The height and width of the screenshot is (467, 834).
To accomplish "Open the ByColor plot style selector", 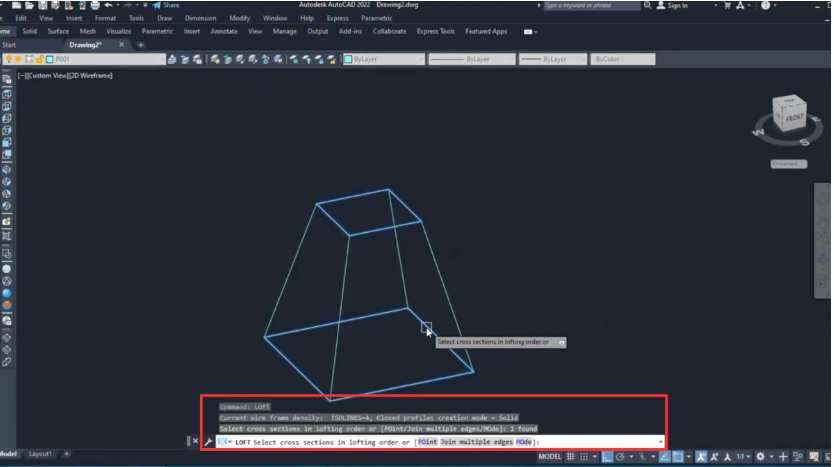I will [x=622, y=60].
